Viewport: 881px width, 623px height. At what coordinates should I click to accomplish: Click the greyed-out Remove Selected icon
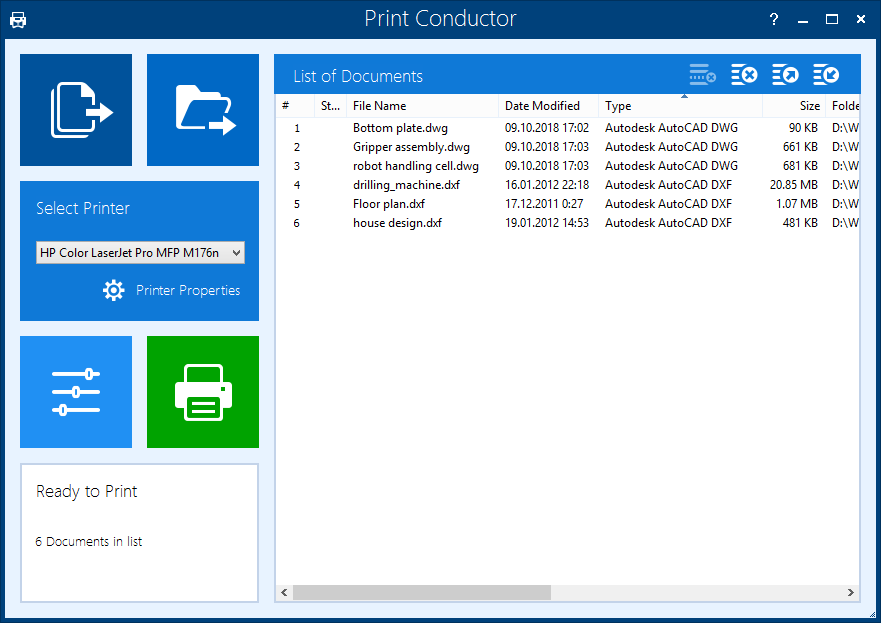[702, 75]
